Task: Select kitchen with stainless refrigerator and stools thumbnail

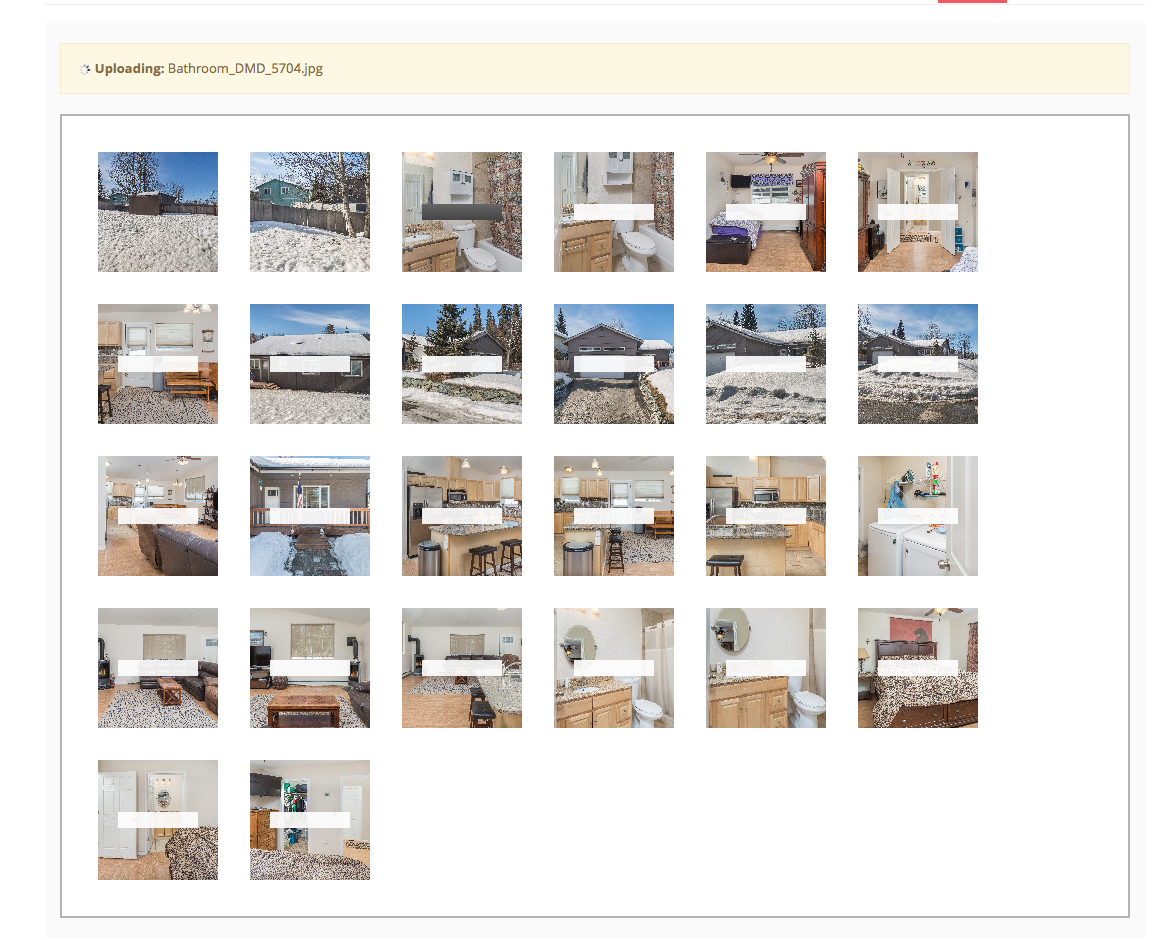Action: (462, 516)
